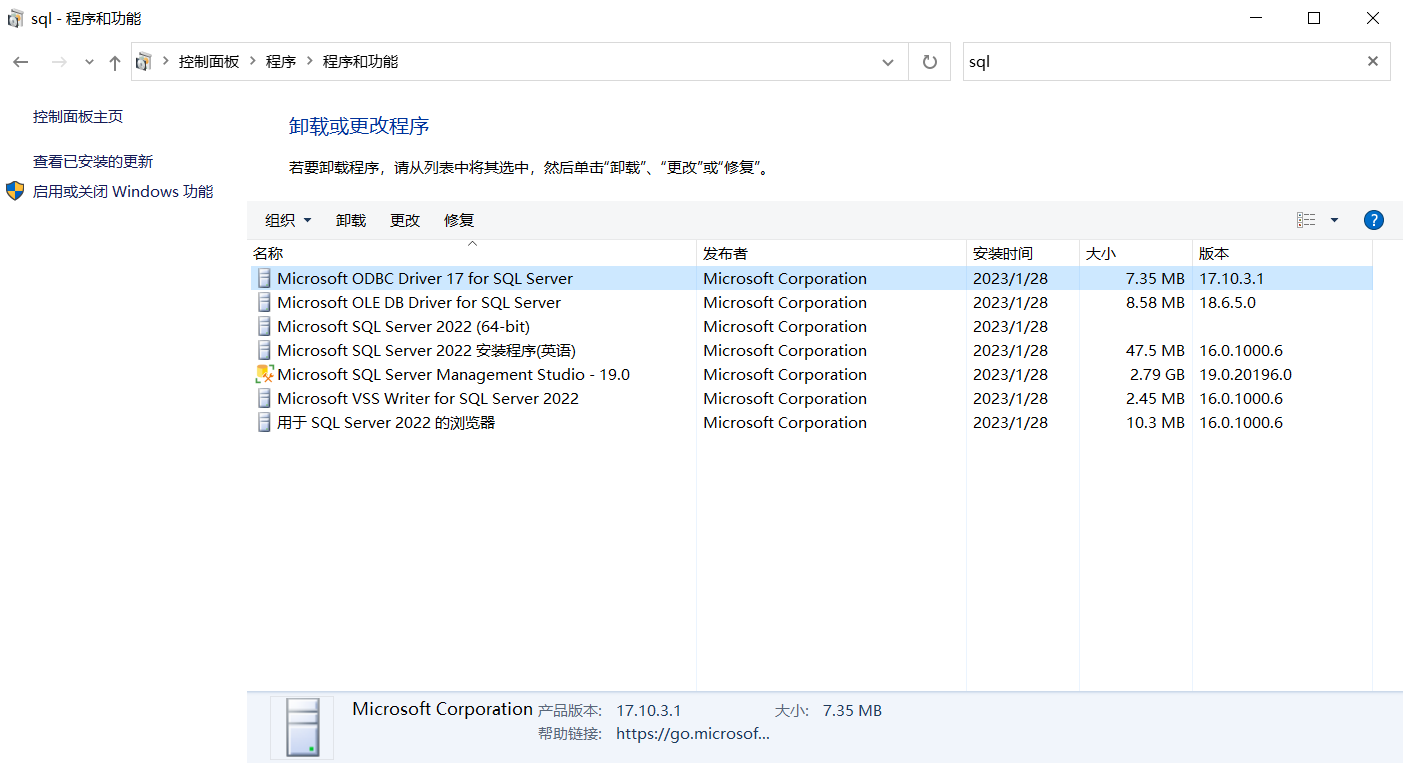Open 查看已安装的更新 link
The image size is (1403, 763).
tap(93, 161)
